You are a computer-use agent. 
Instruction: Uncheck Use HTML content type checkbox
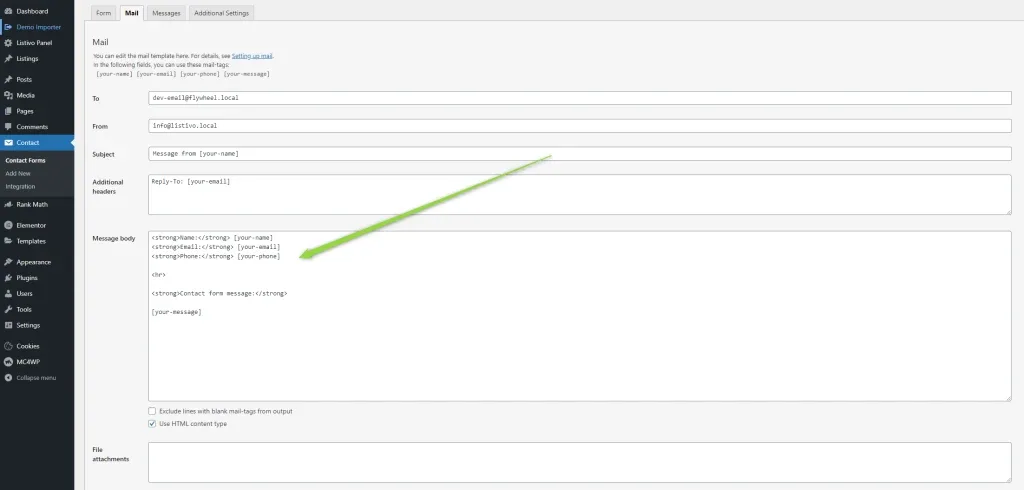coord(152,423)
